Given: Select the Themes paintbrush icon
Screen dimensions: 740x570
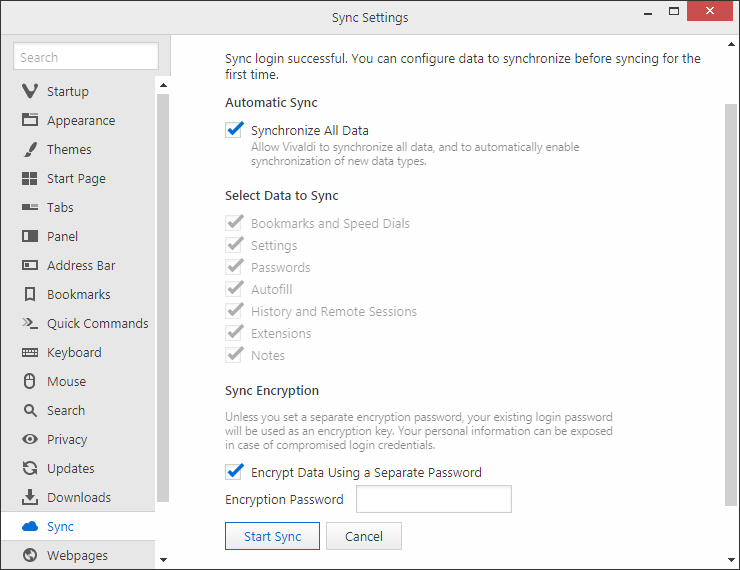Looking at the screenshot, I should click(x=30, y=150).
